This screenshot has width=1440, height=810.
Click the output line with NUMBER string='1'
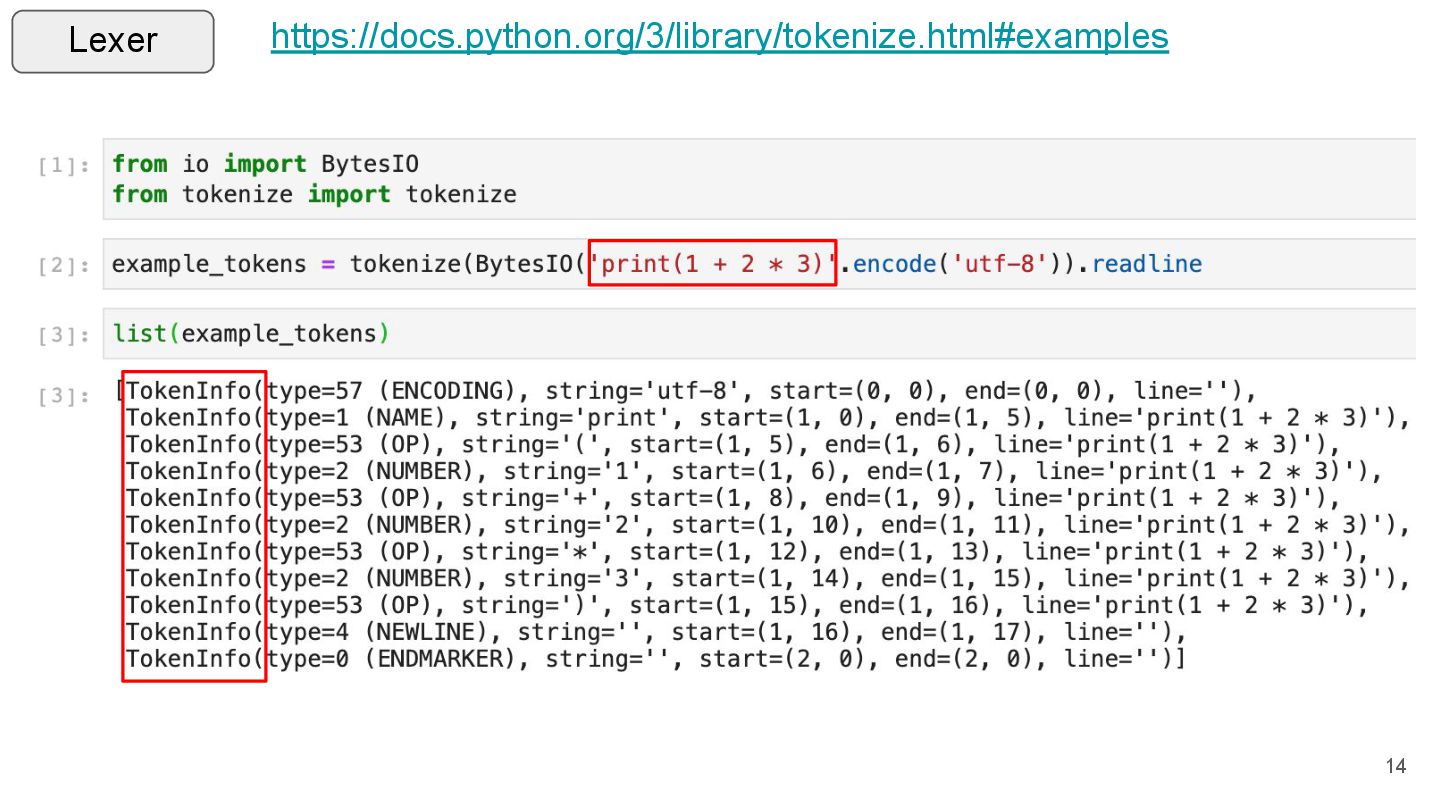(753, 471)
